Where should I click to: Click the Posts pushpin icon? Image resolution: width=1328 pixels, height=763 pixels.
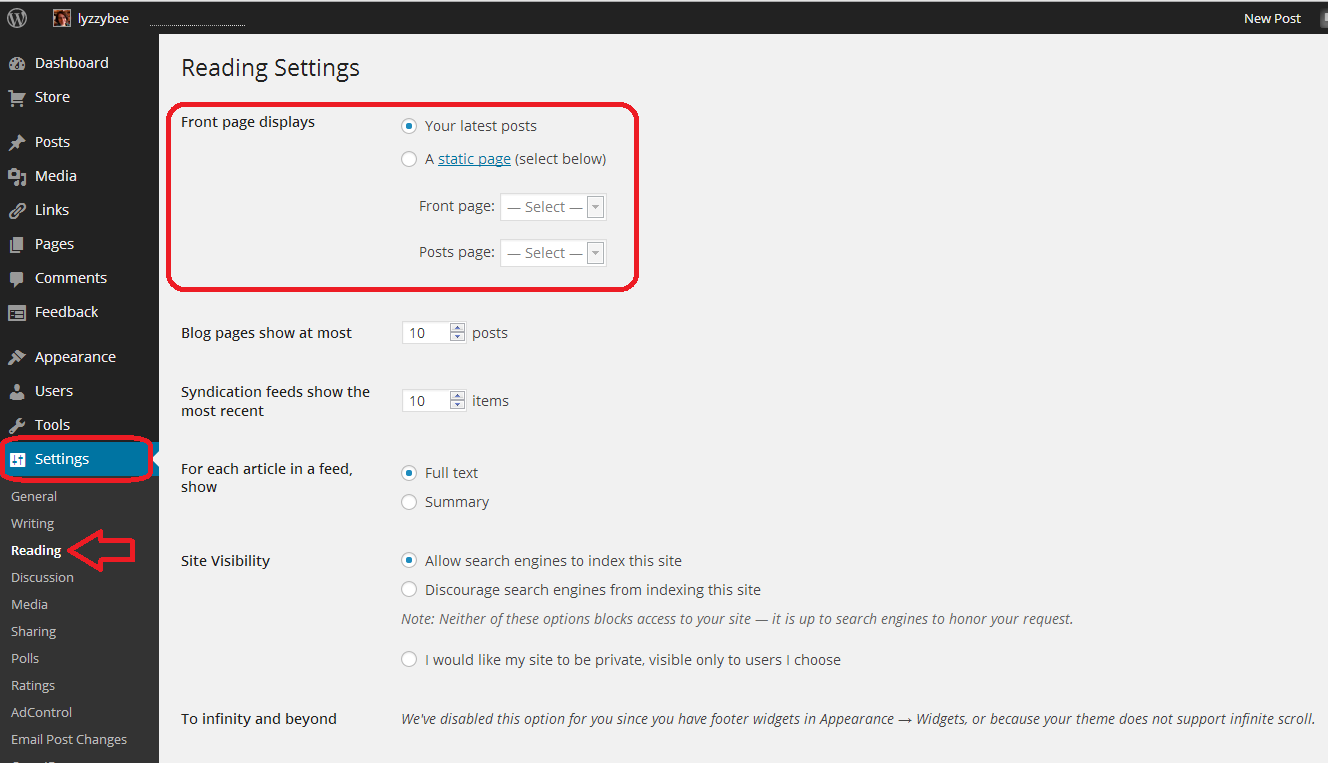[17, 142]
